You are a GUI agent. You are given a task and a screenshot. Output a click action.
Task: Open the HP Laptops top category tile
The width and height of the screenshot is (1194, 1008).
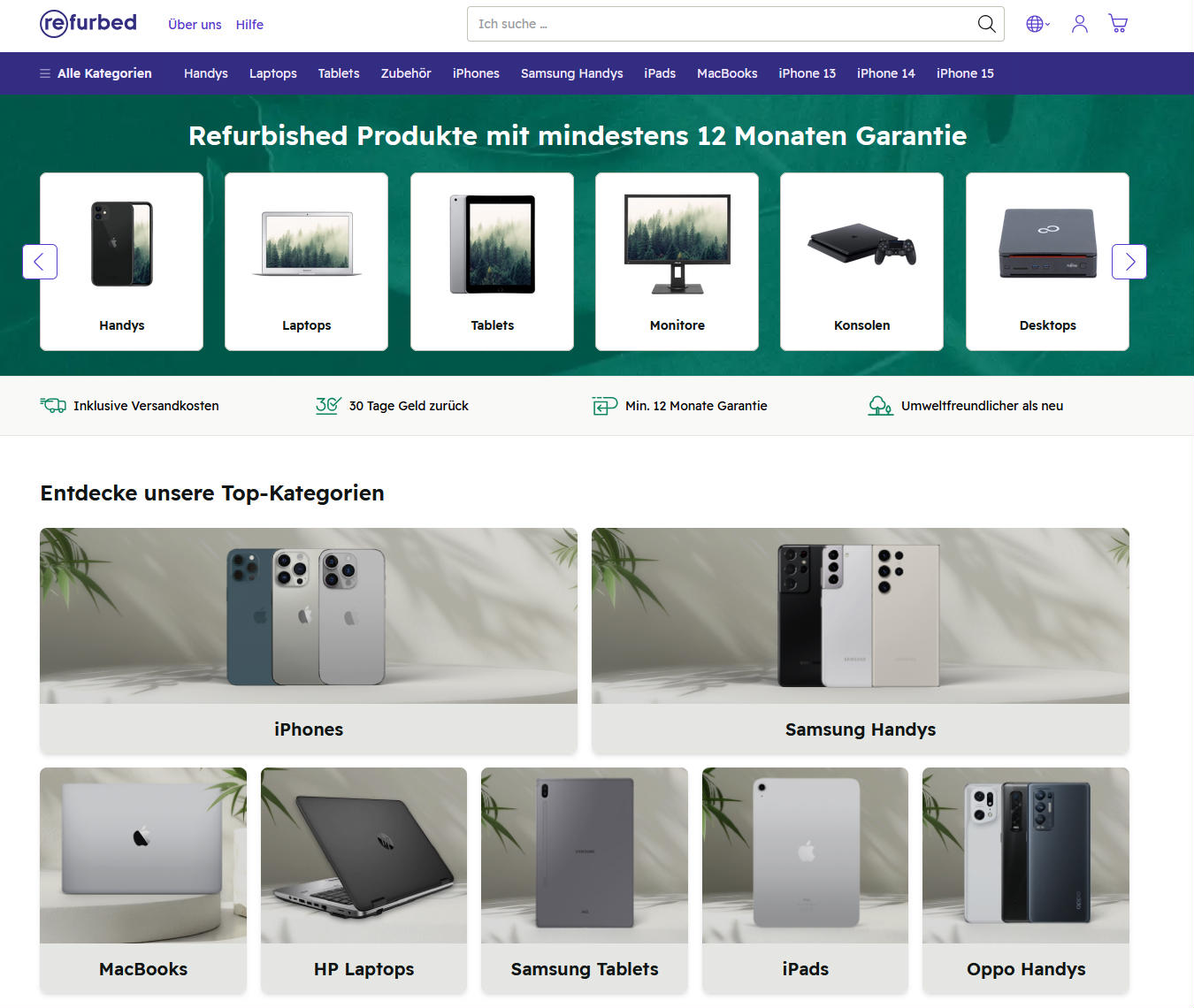pyautogui.click(x=364, y=880)
